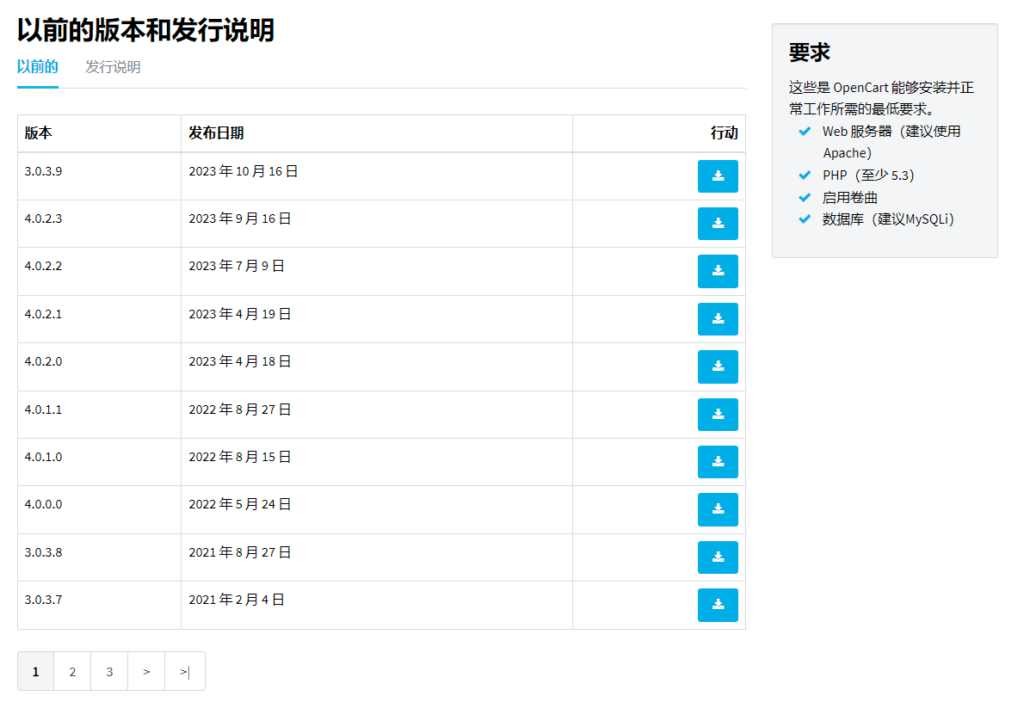Select page 1 in the pagination
This screenshot has width=1024, height=702.
[x=35, y=671]
